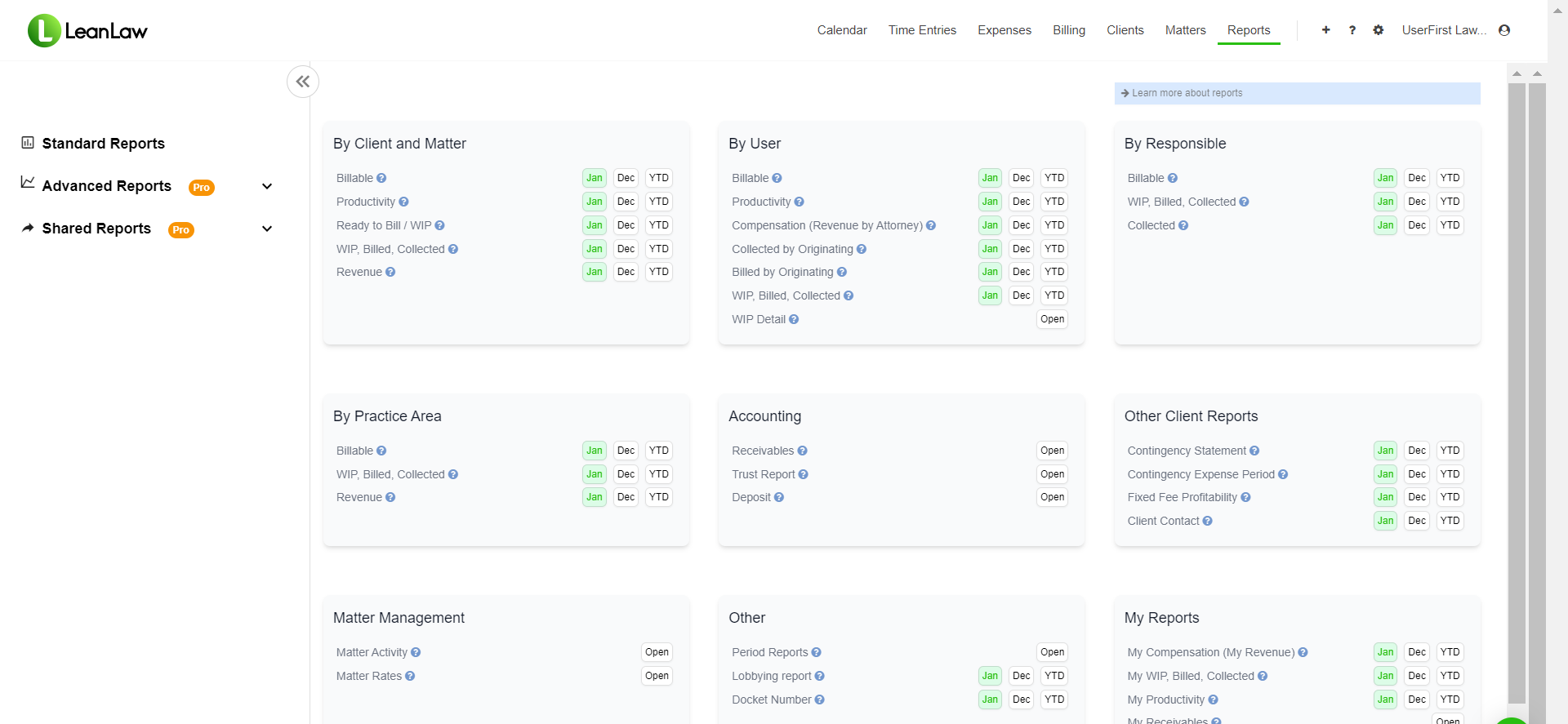1568x724 pixels.
Task: Click help icon next to My Compensation (My Revenue)
Action: point(1303,652)
